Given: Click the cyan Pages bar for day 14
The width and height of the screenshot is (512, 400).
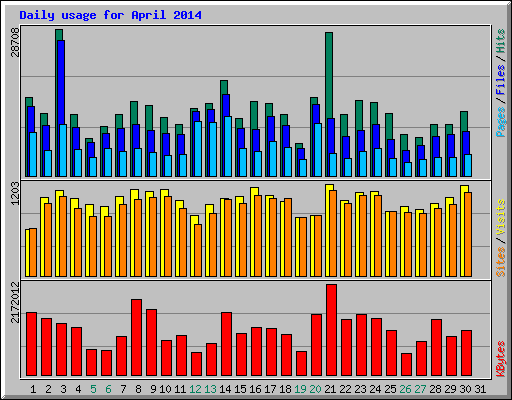Looking at the screenshot, I should click(x=228, y=146).
